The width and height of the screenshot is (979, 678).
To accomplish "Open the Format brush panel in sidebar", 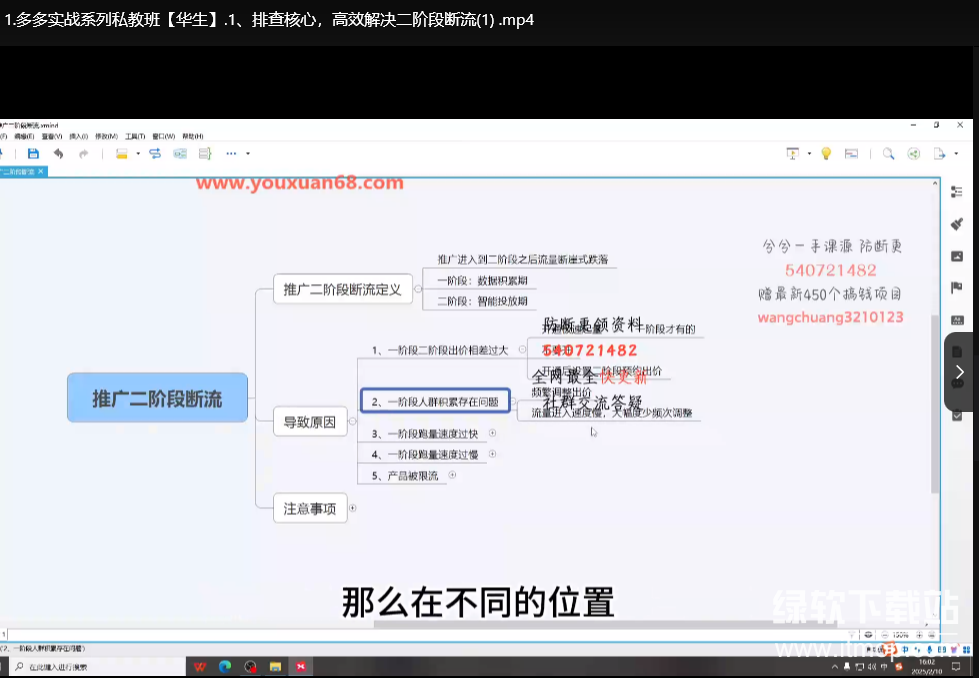I will (956, 224).
